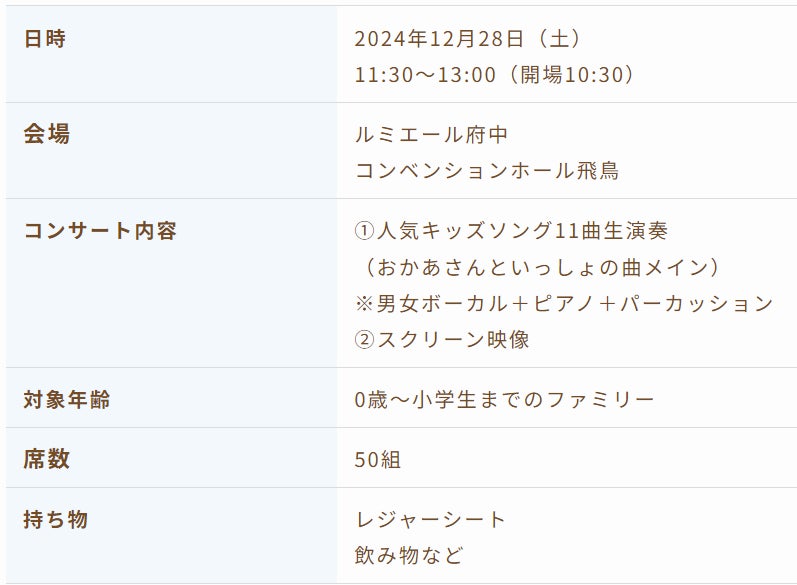This screenshot has height=585, width=797.
Task: Click the 0歳～小学生までのファミリー text
Action: point(505,400)
